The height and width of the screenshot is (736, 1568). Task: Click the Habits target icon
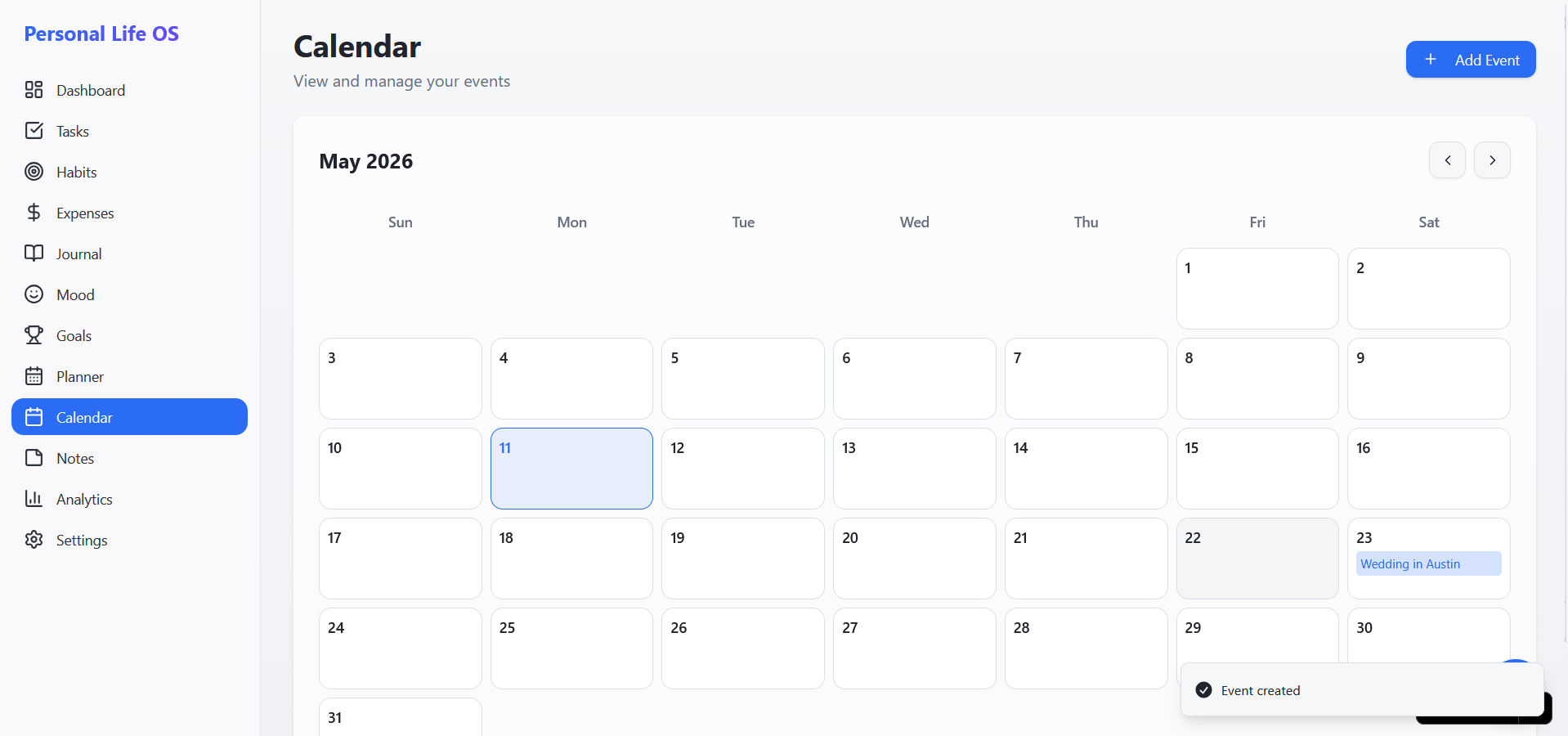(x=34, y=172)
